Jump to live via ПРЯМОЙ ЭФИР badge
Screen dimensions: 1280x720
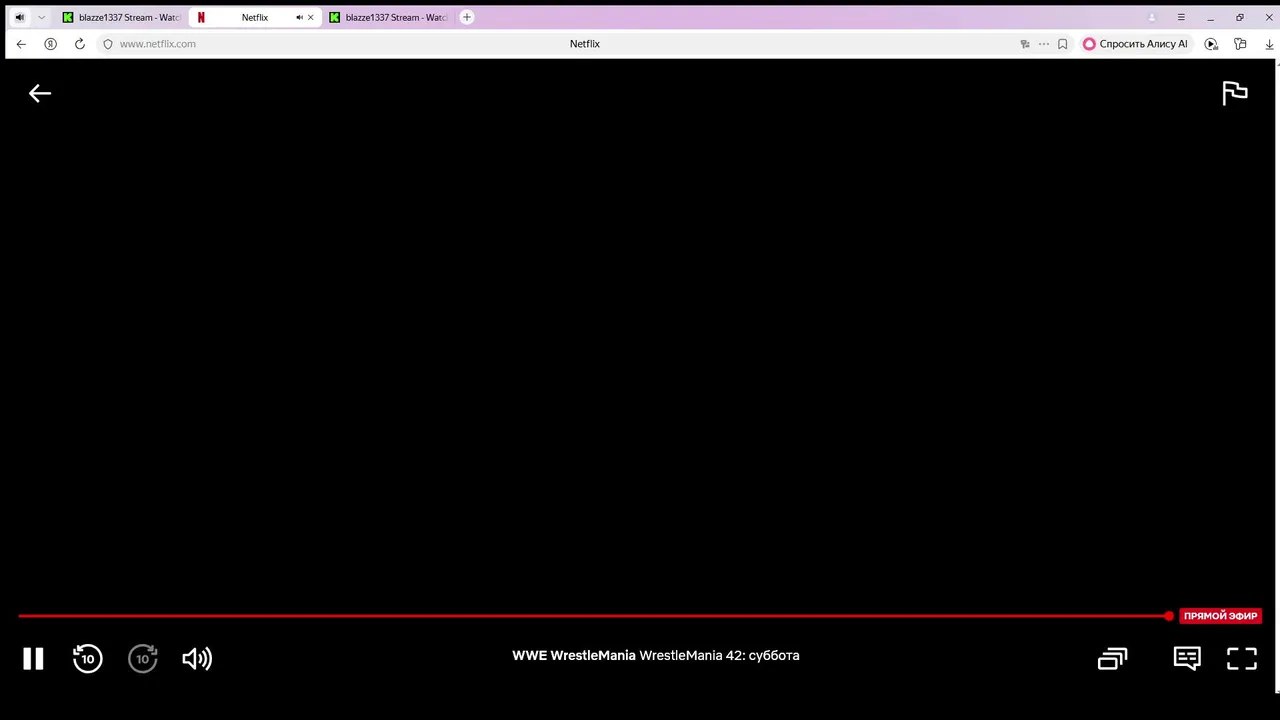[x=1220, y=616]
